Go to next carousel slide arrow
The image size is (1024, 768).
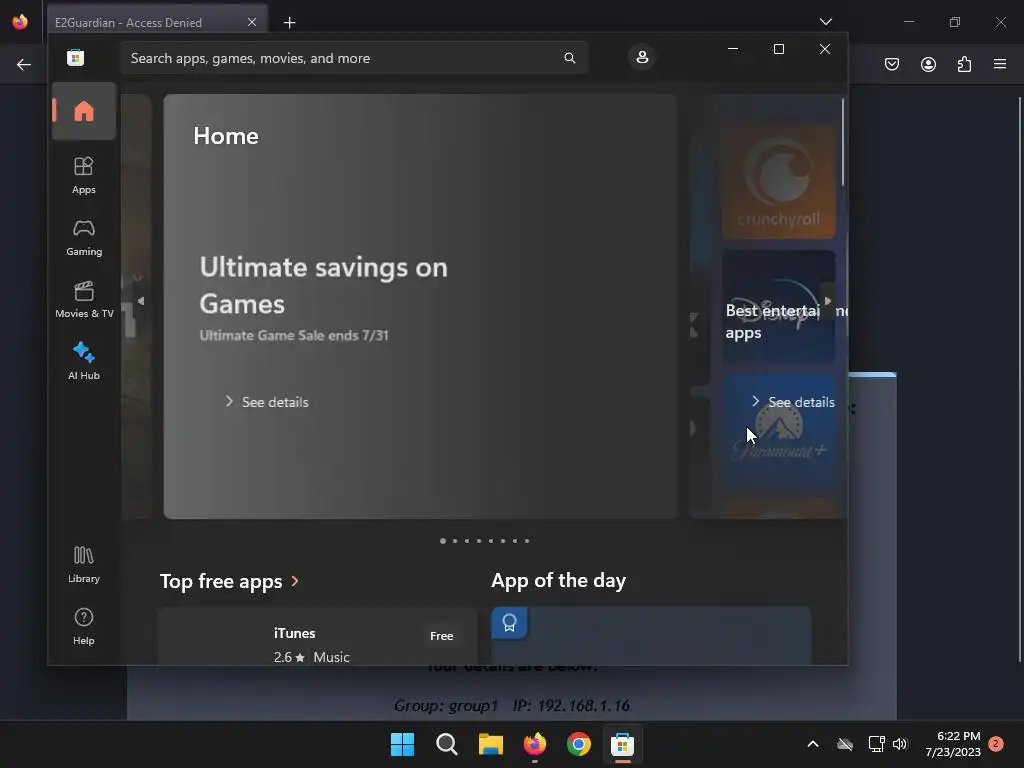click(827, 301)
